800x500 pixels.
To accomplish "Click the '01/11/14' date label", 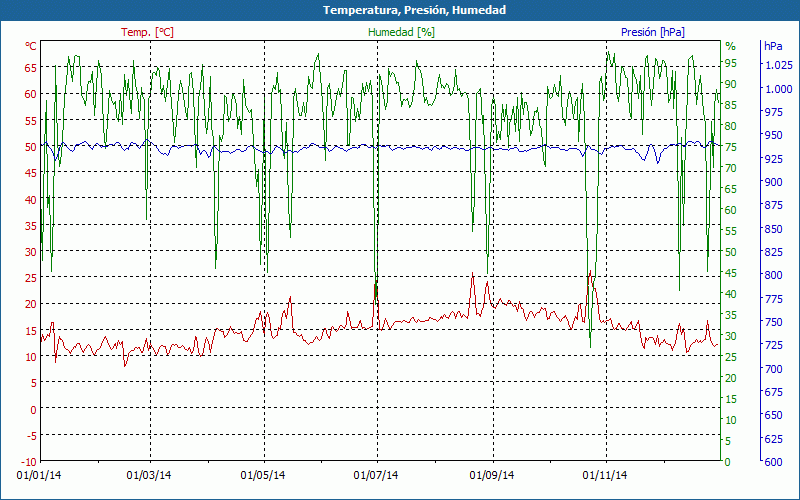I will [605, 476].
